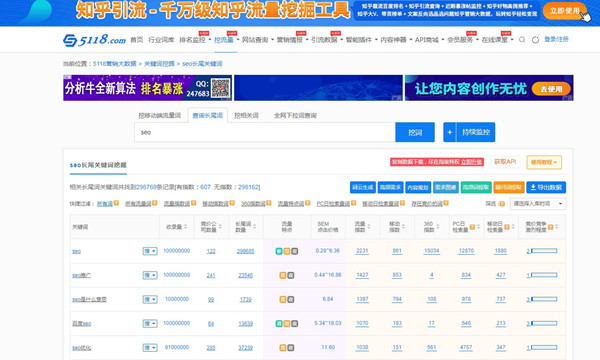The height and width of the screenshot is (360, 600).
Task: Click green traffic feature icon in 百度seo row
Action: click(x=279, y=324)
